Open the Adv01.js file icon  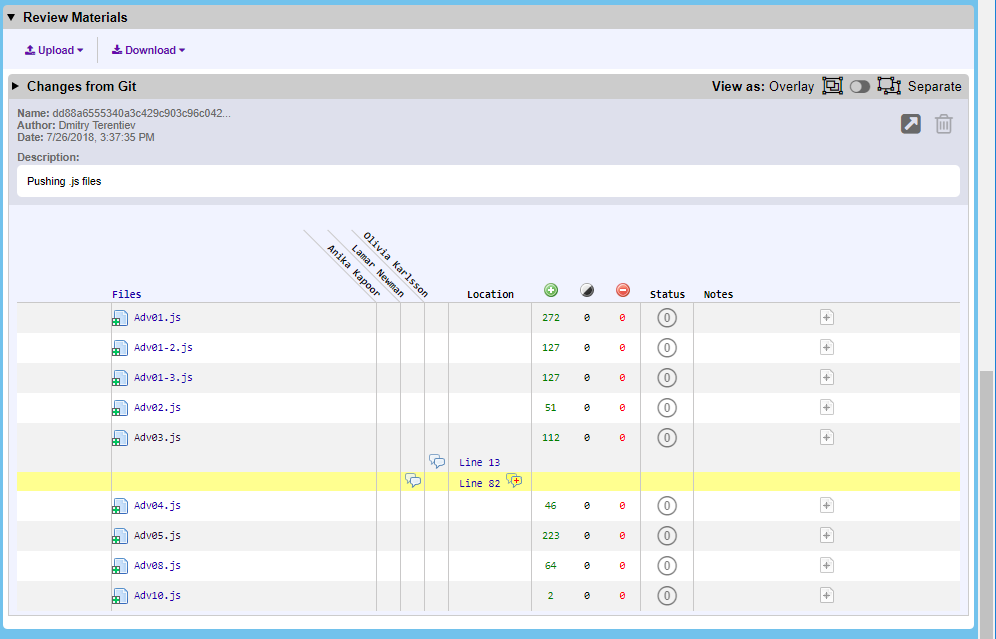120,317
